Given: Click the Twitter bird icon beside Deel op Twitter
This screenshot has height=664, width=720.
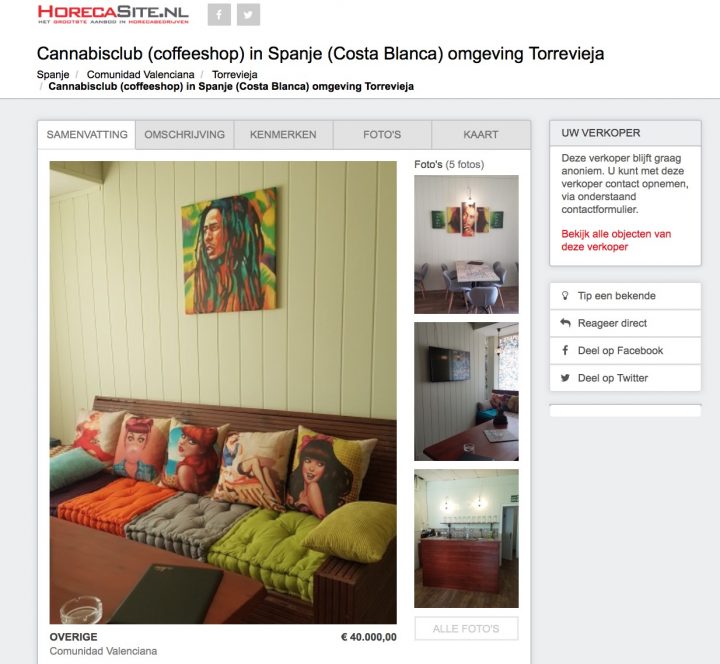Looking at the screenshot, I should (x=565, y=378).
